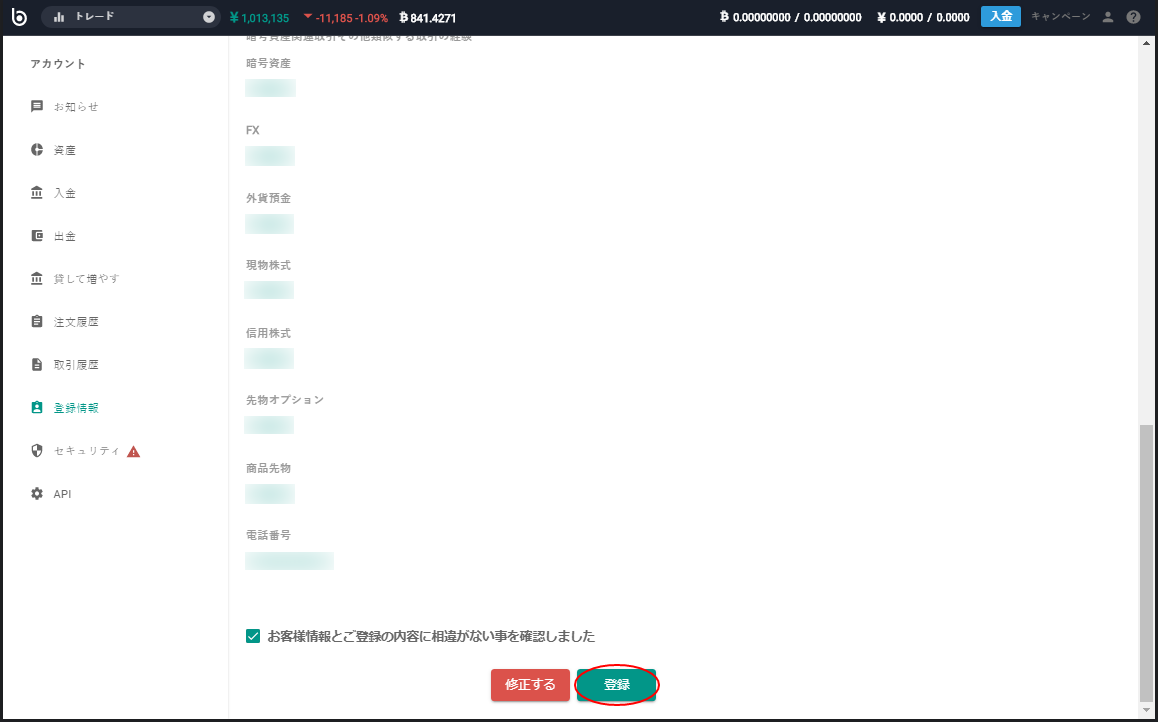The width and height of the screenshot is (1158, 722).
Task: Click the 取引履歴 document icon
Action: coord(37,365)
